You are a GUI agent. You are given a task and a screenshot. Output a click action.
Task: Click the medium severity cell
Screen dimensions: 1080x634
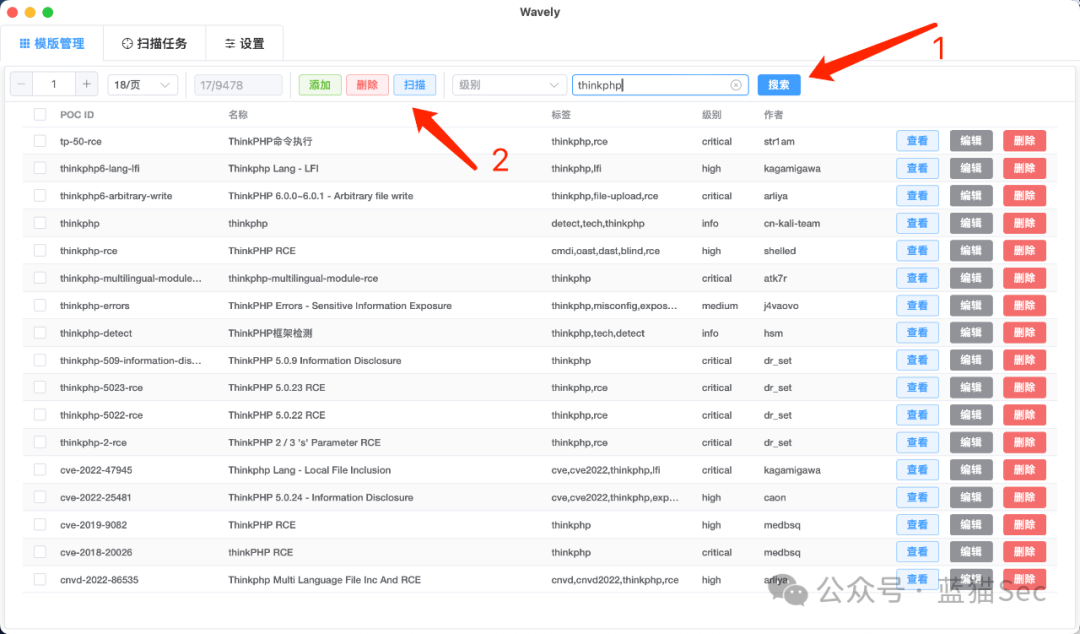point(720,305)
